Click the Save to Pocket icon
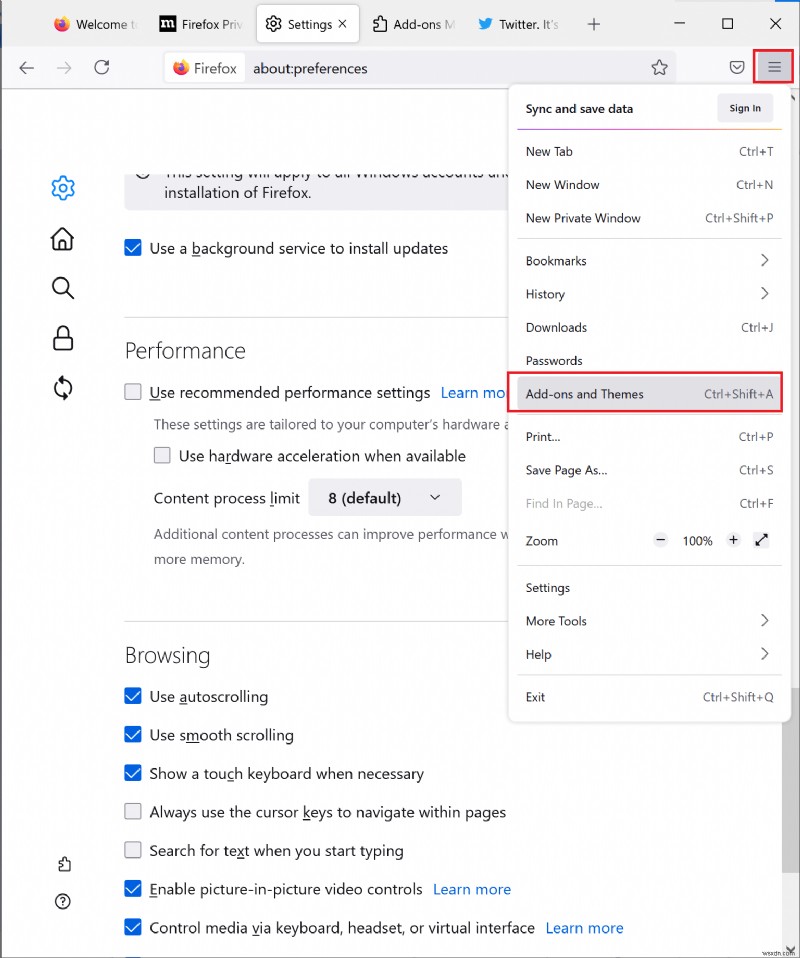 coord(737,68)
